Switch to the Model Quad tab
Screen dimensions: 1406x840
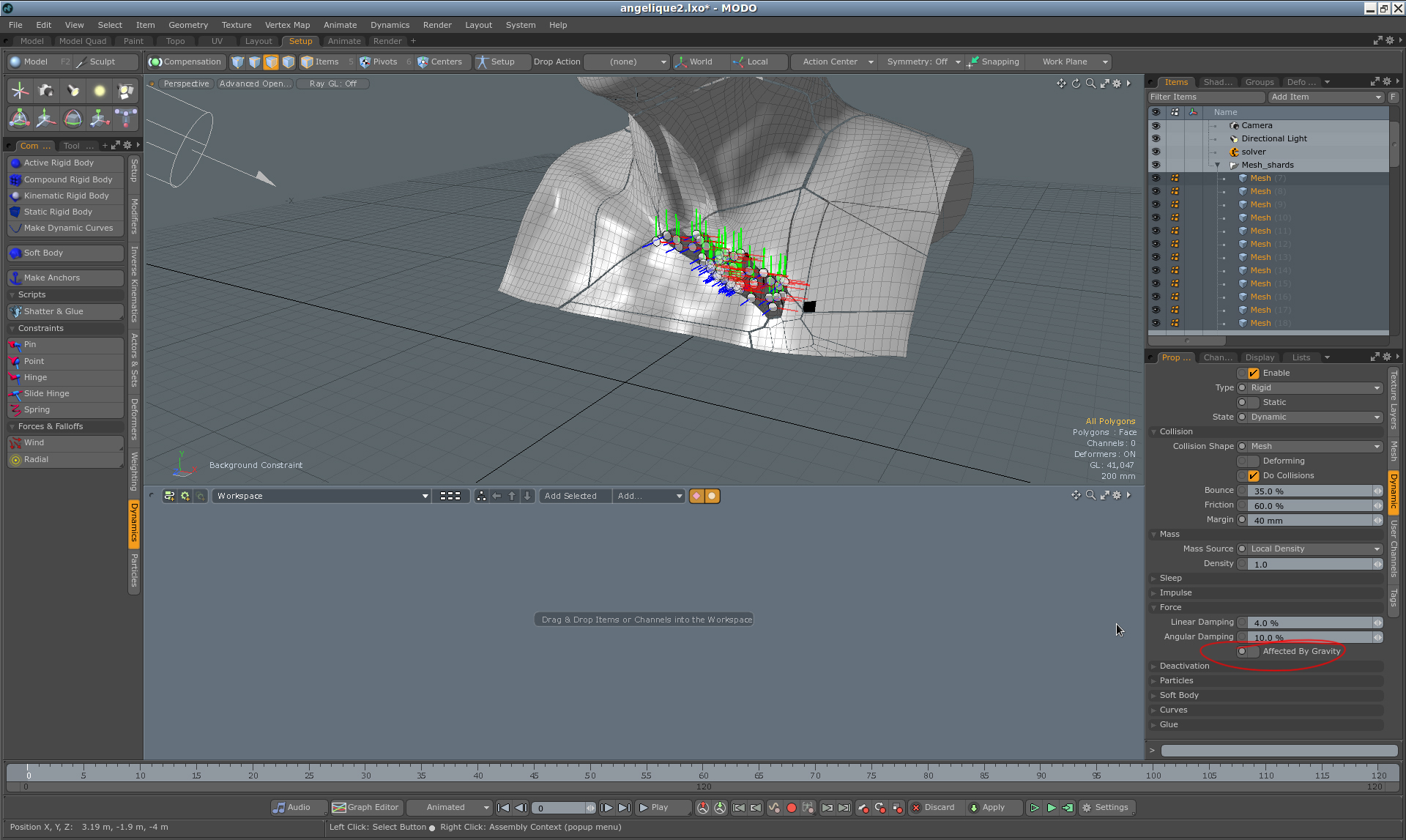[x=82, y=41]
